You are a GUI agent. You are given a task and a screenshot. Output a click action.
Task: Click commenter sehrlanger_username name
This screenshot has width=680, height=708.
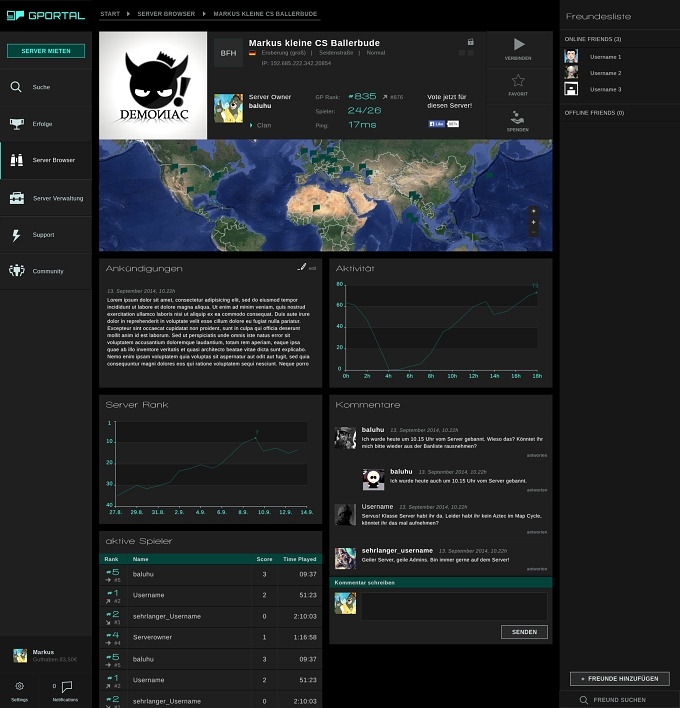397,550
